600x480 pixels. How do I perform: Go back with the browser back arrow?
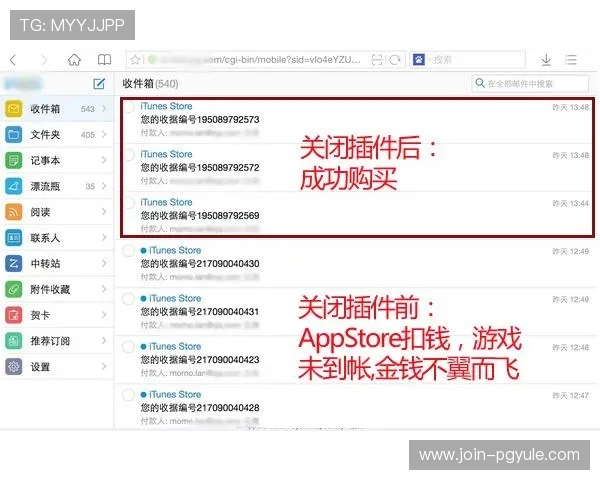click(x=13, y=60)
